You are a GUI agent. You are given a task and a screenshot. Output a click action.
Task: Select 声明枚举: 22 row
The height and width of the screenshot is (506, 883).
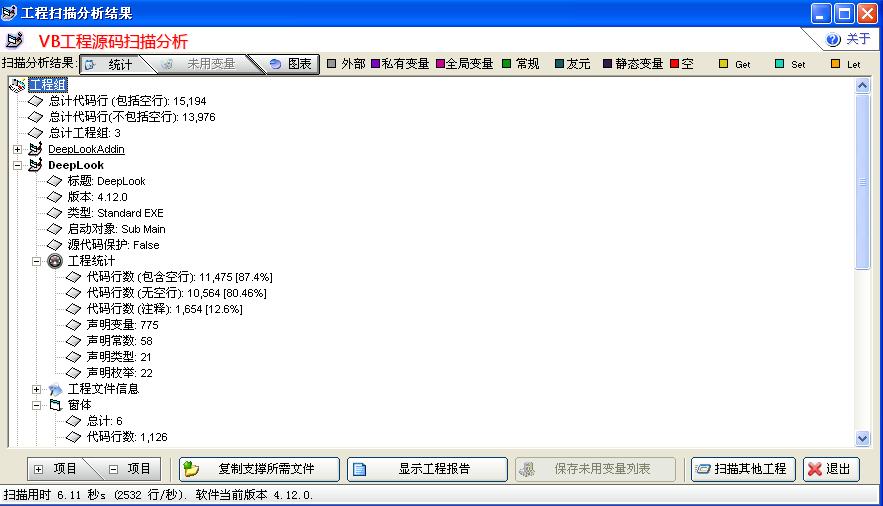[119, 373]
